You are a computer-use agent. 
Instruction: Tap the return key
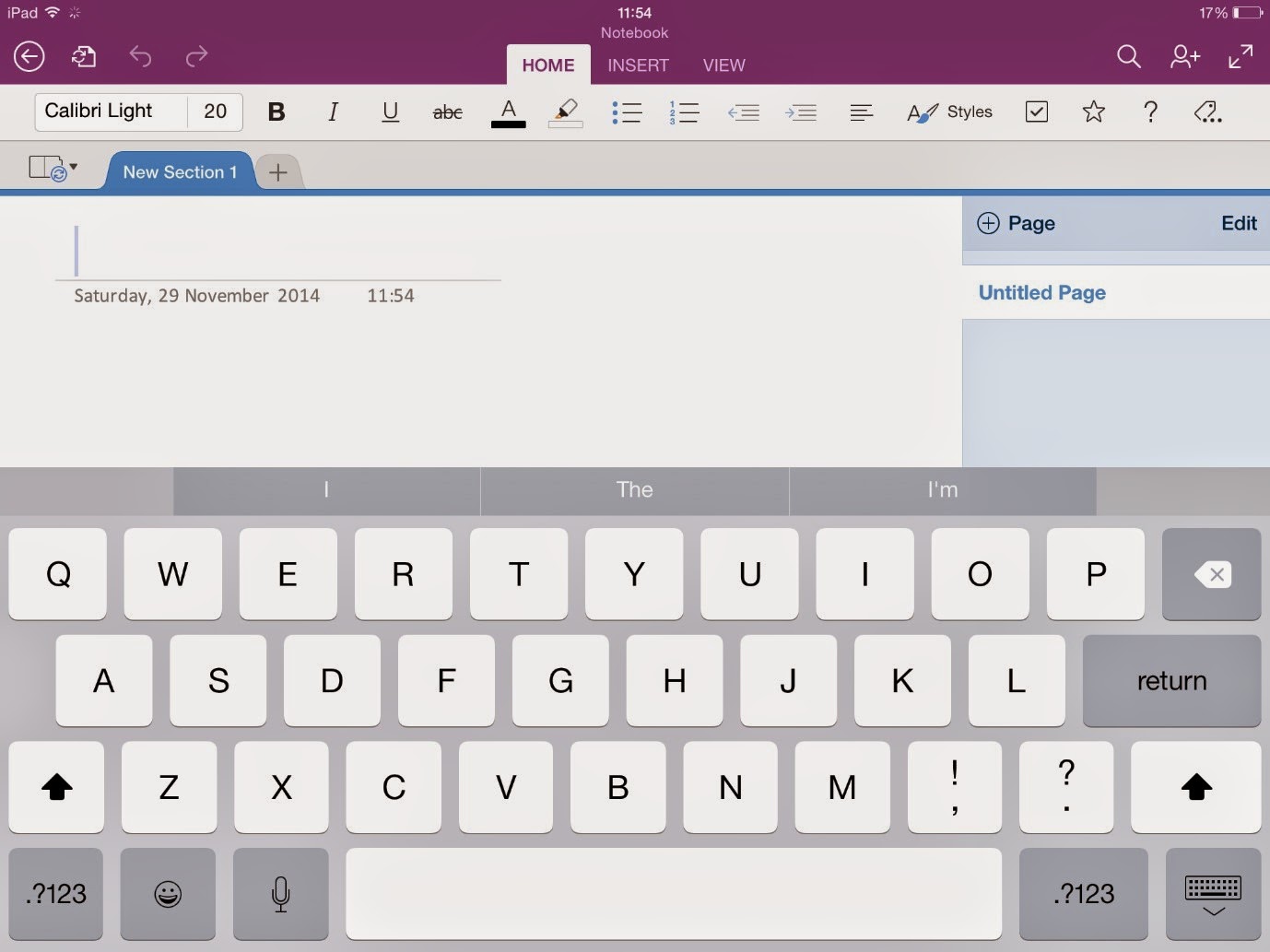[x=1171, y=681]
